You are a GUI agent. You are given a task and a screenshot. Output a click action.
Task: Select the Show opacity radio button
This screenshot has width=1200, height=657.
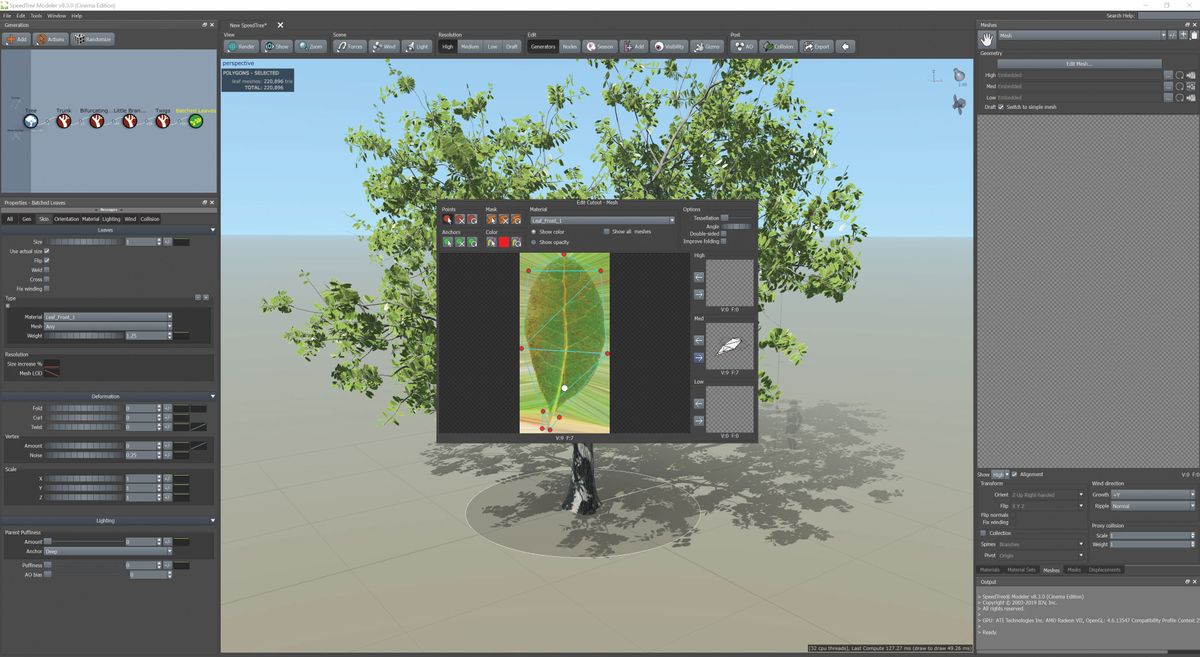533,242
